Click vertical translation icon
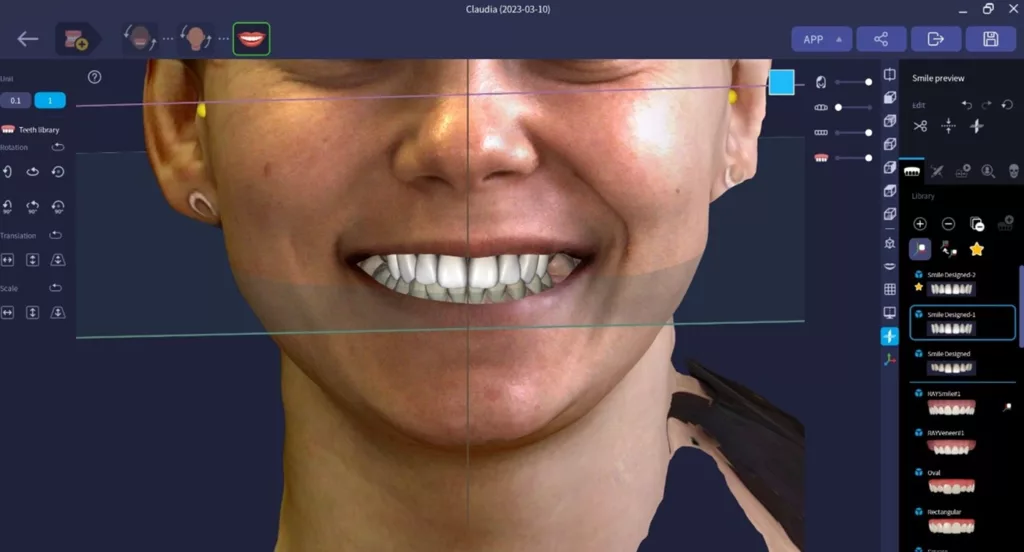 pyautogui.click(x=33, y=260)
